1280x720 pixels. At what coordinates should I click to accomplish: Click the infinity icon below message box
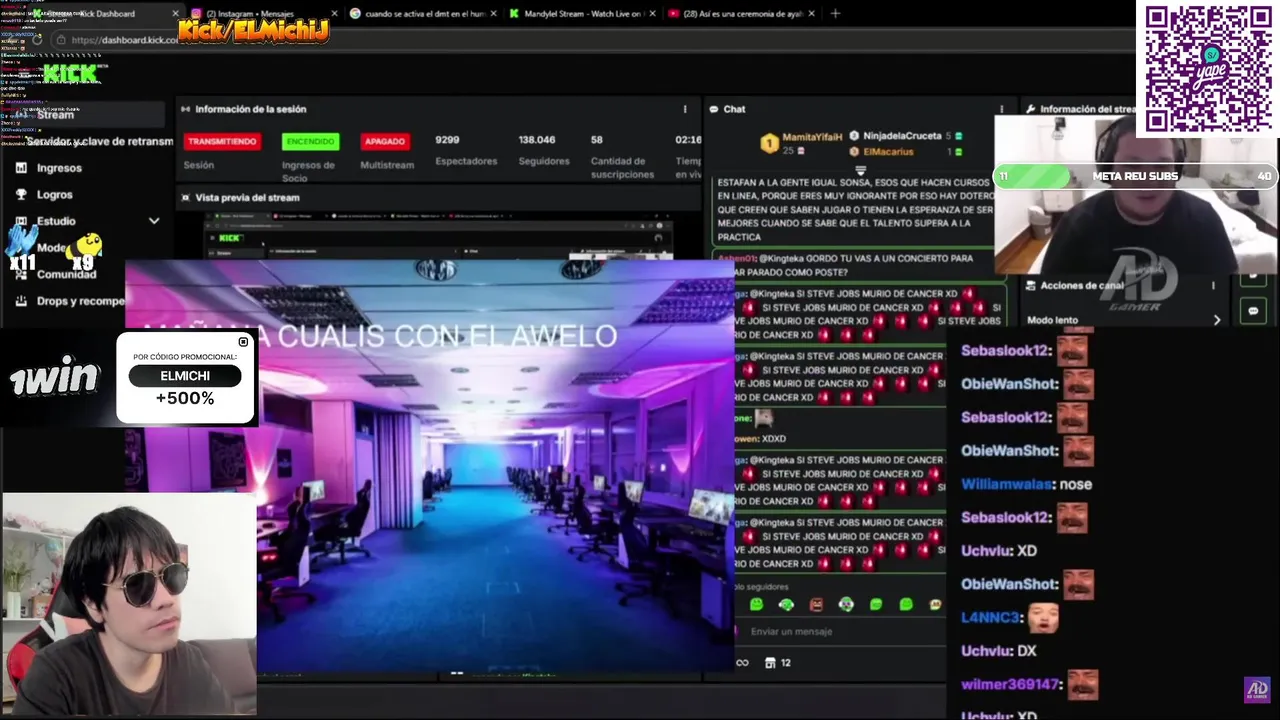click(742, 662)
